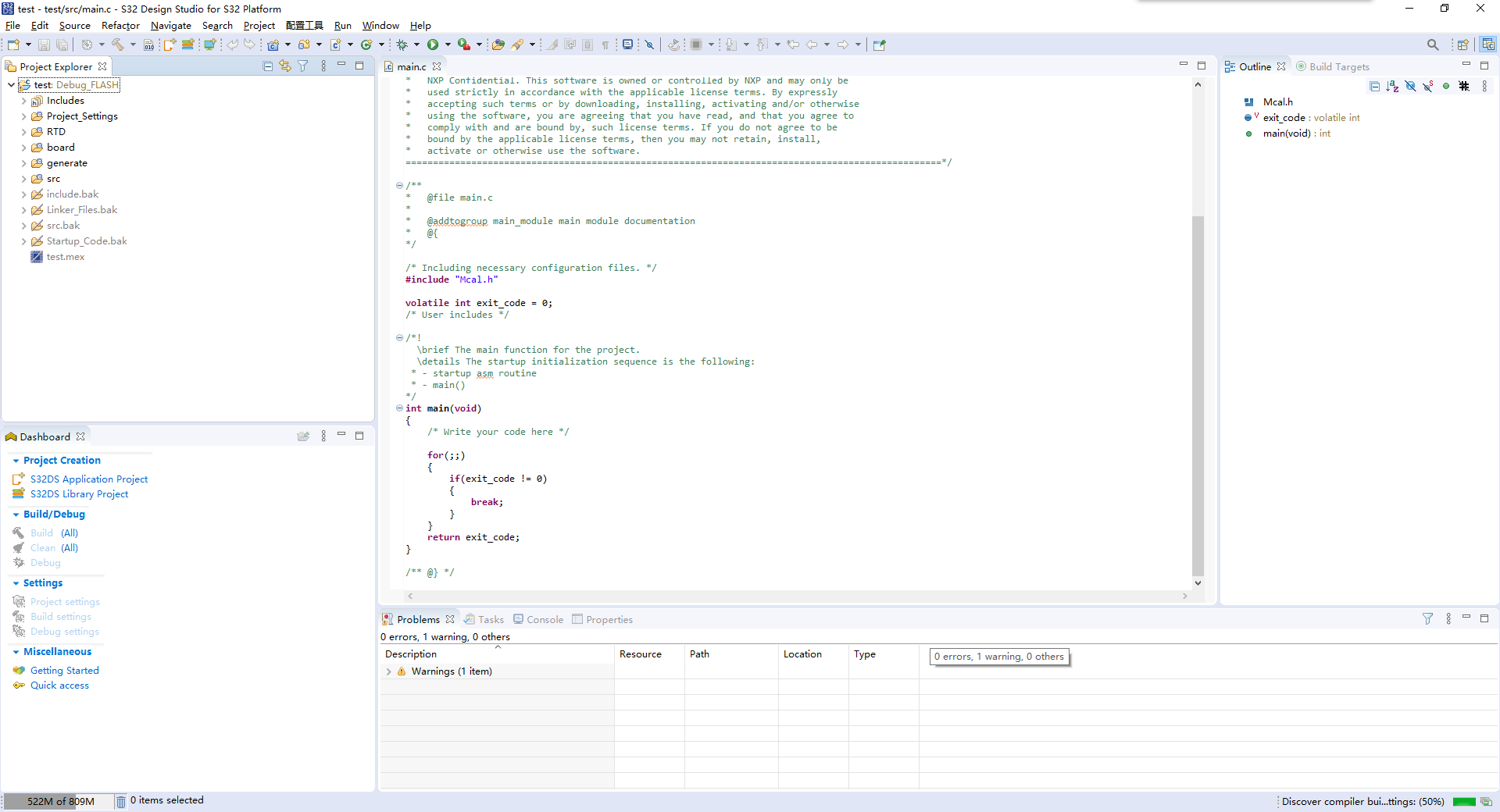Click the Getting Started link

(x=65, y=671)
